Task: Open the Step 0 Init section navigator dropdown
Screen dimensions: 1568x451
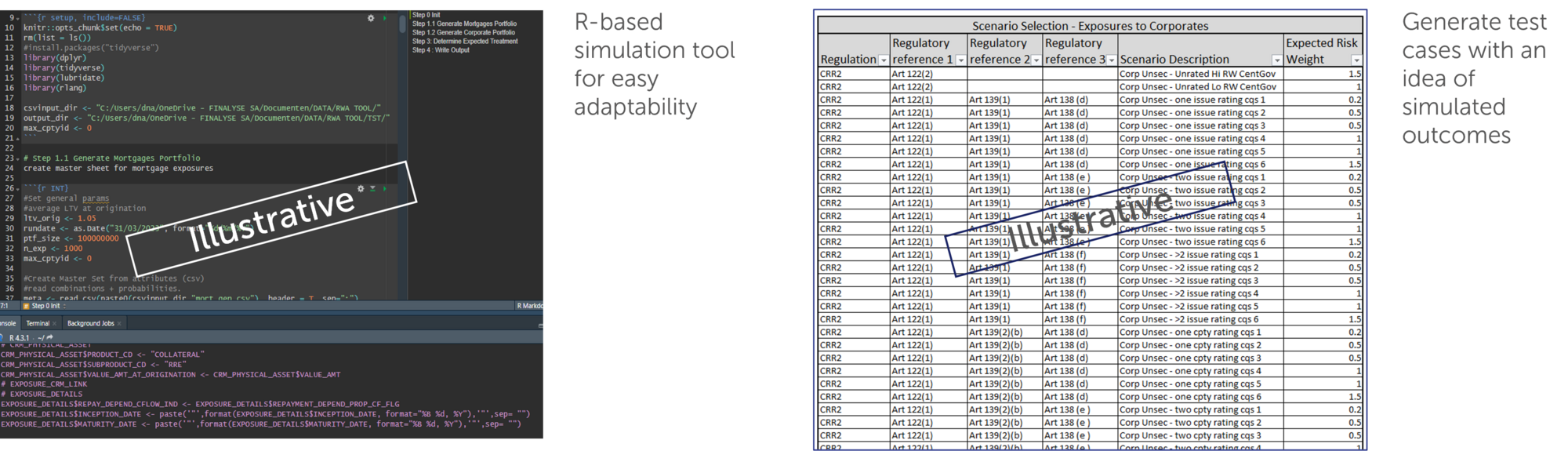Action: coord(45,306)
